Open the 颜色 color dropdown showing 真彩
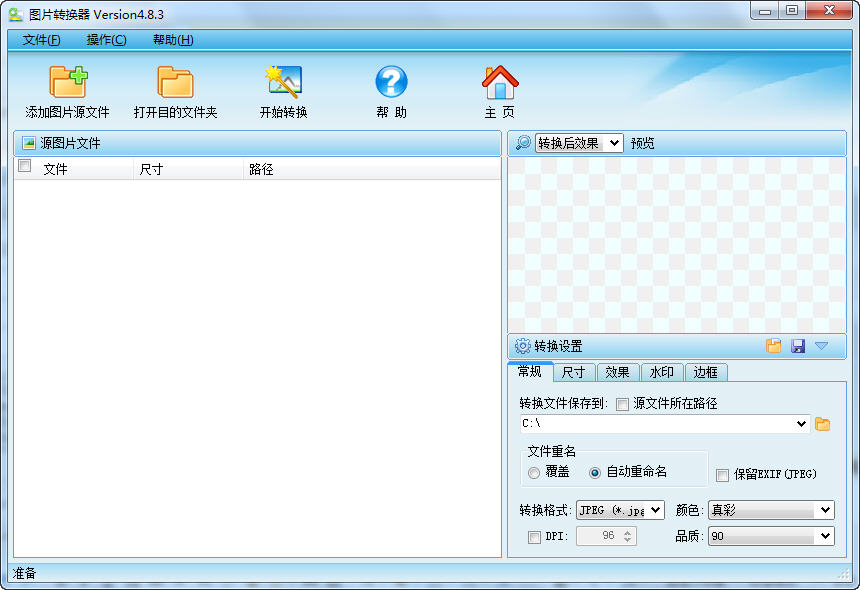The width and height of the screenshot is (860, 590). click(771, 510)
